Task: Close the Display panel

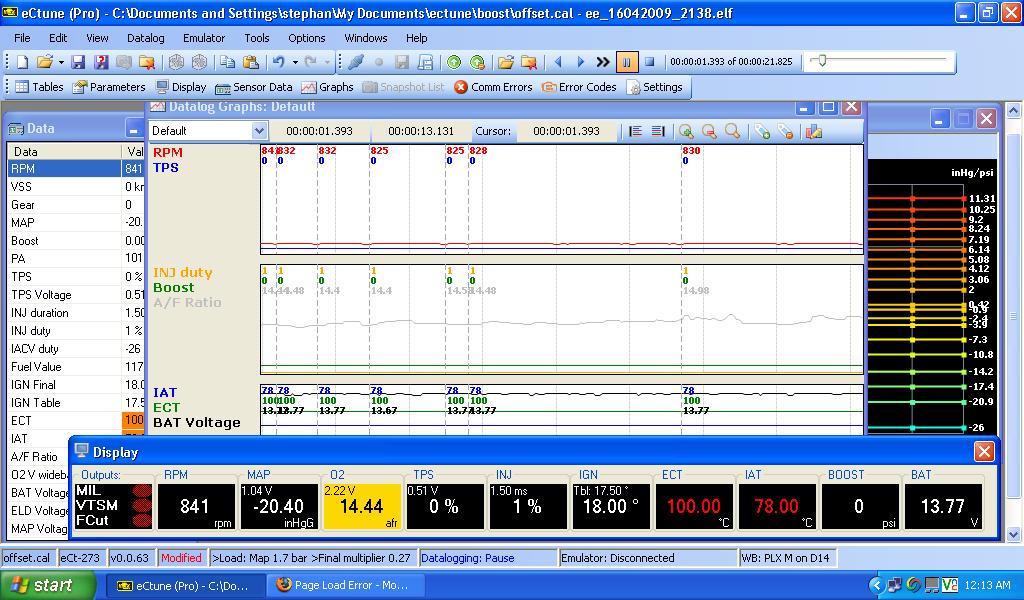Action: [984, 452]
